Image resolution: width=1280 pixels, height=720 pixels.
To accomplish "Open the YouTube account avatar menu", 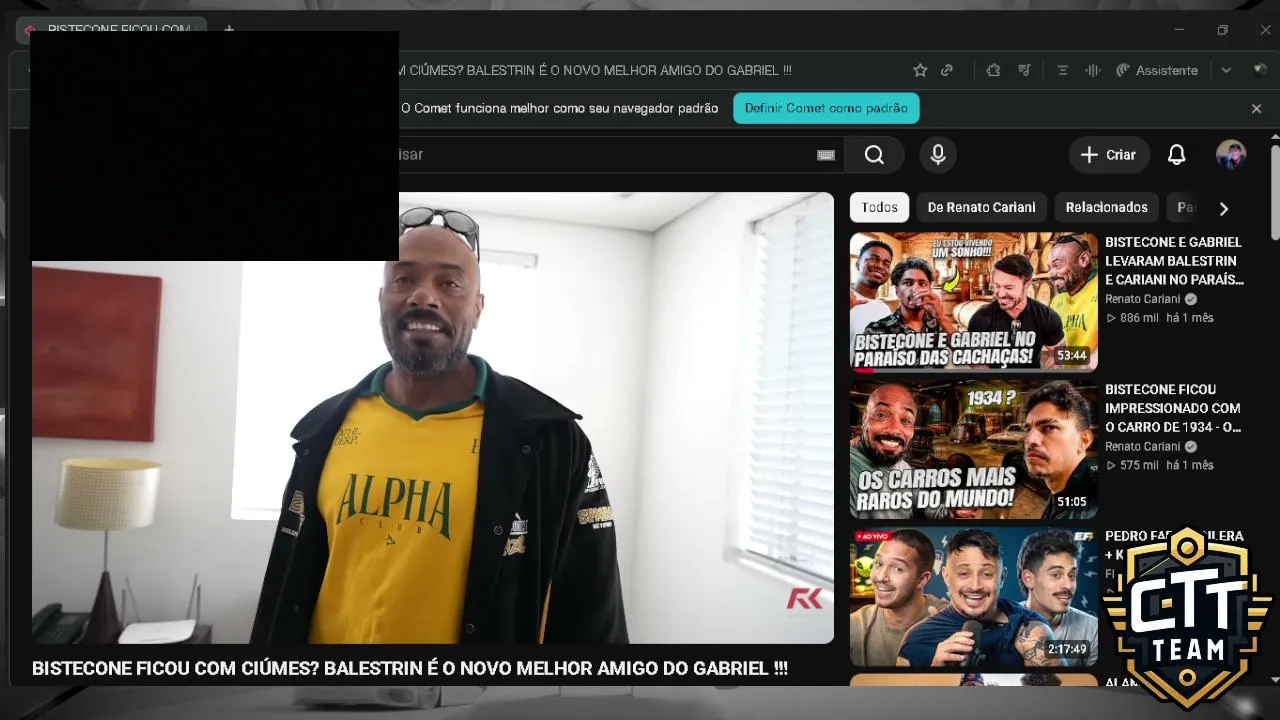I will pyautogui.click(x=1231, y=155).
